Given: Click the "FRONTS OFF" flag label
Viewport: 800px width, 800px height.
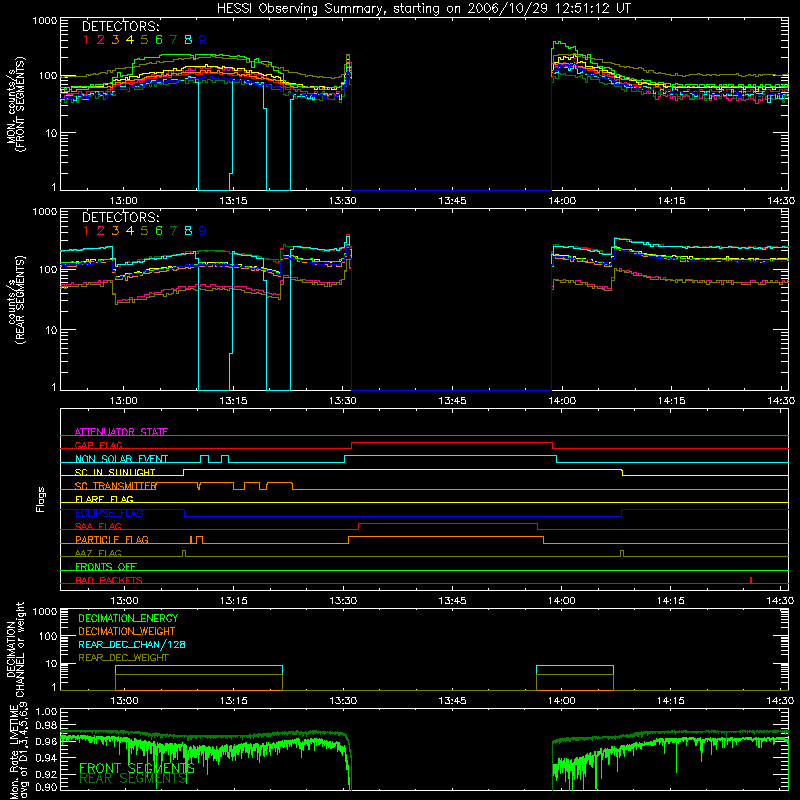Looking at the screenshot, I should 106,566.
